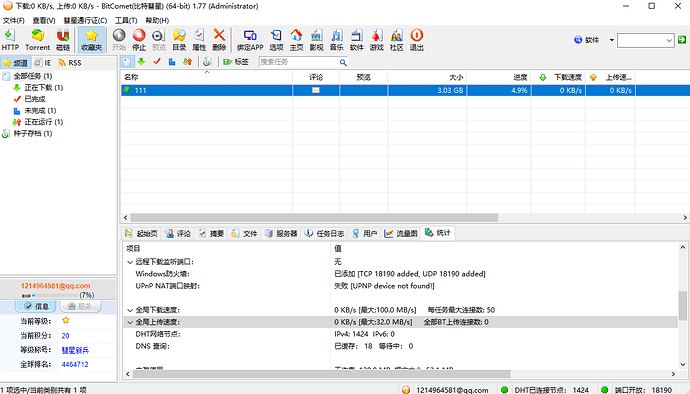Open the 帮助(H) menu
Viewport: 690px width, 394px height.
[x=157, y=20]
